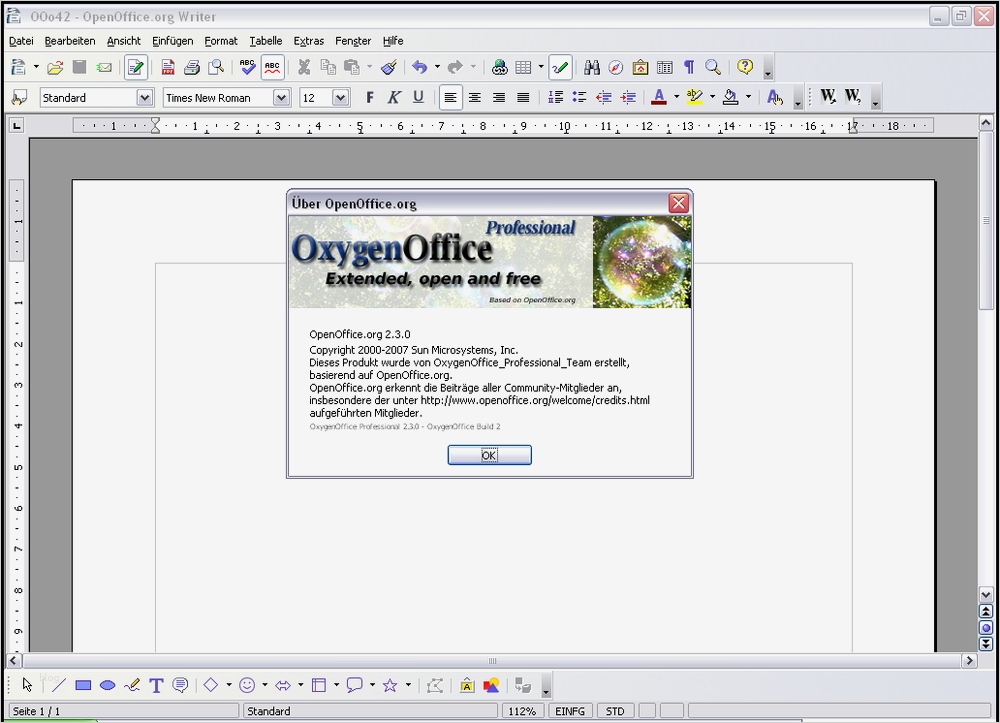The height and width of the screenshot is (723, 1000).
Task: Toggle Italic K button
Action: point(394,98)
